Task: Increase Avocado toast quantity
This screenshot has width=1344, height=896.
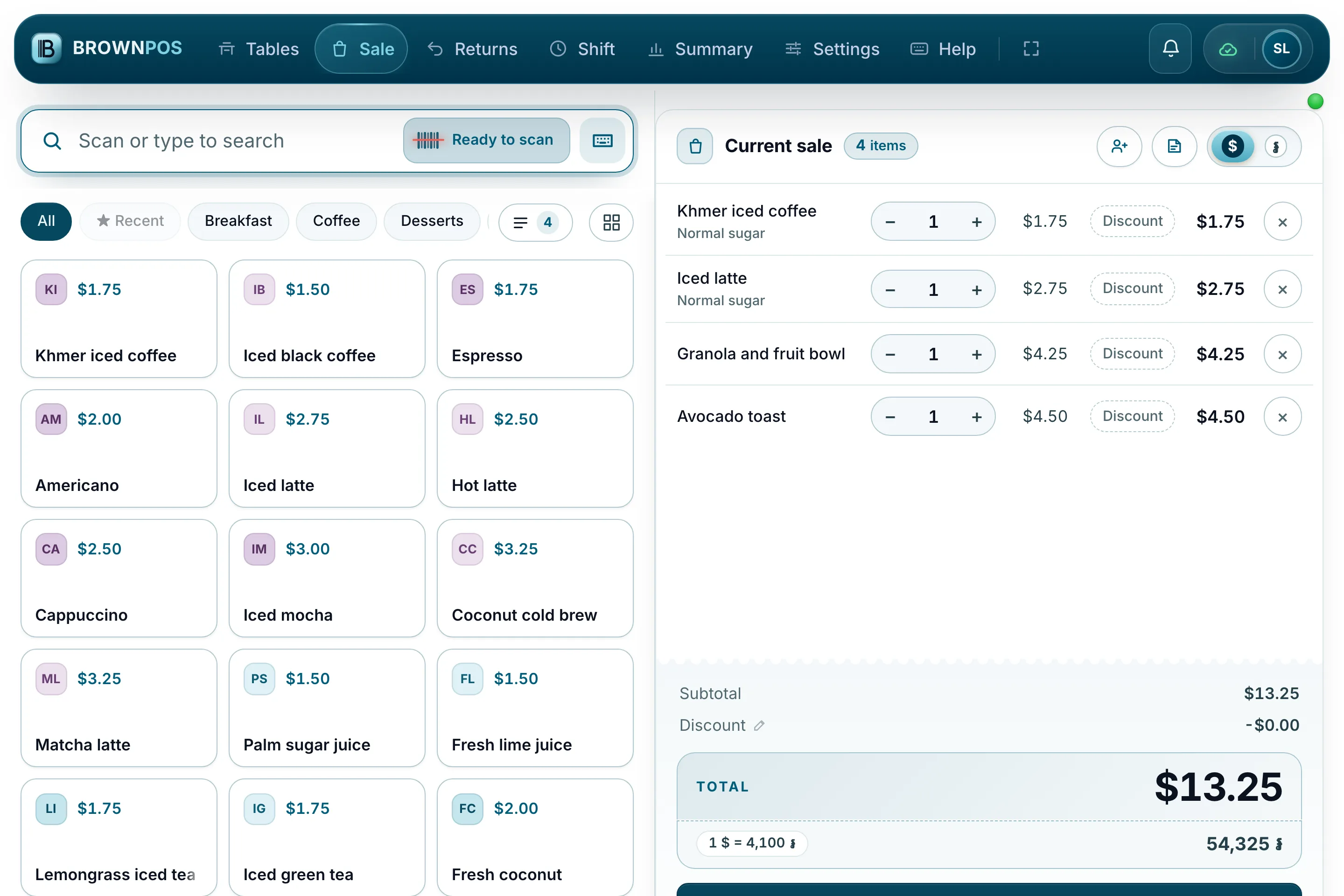Action: click(976, 417)
